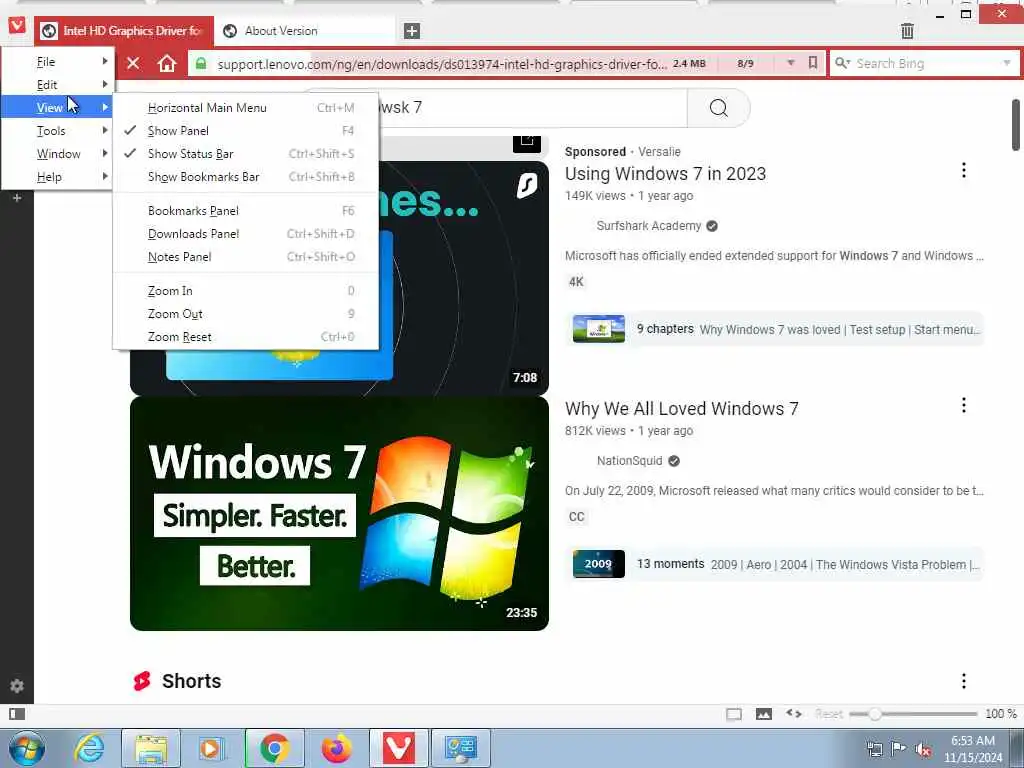Expand the Edit submenu
Screen dimensions: 1024x768
pos(57,85)
